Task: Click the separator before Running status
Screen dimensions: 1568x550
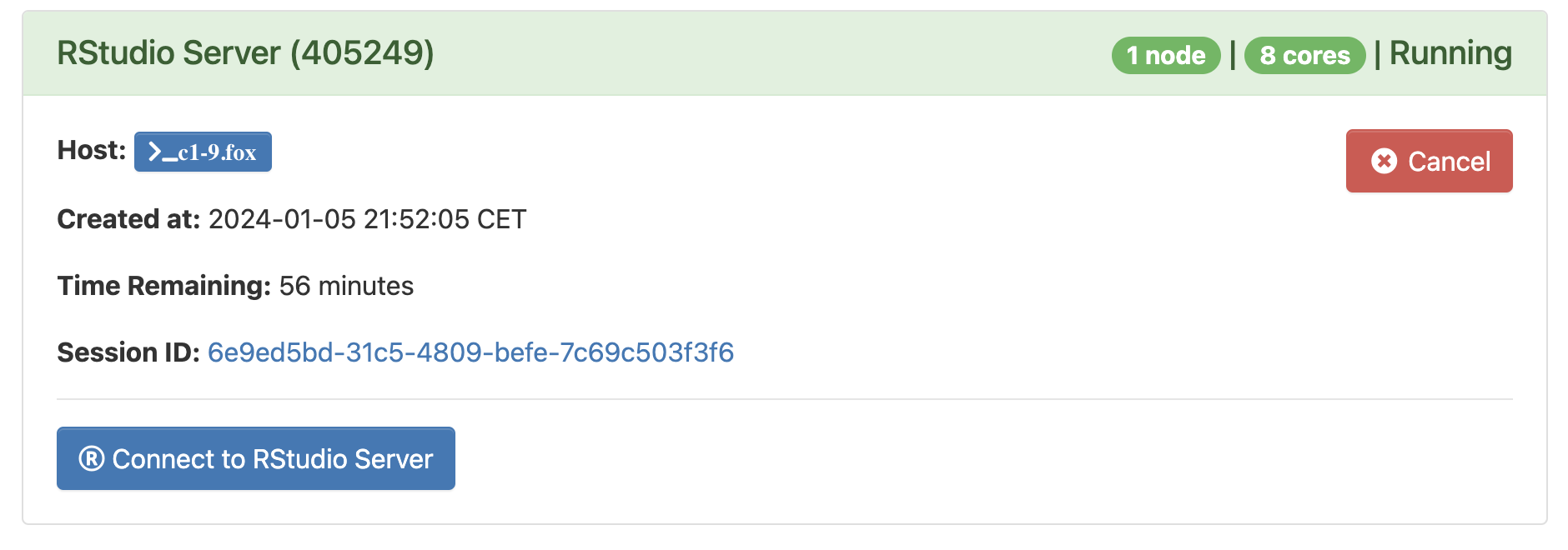Action: [1377, 55]
